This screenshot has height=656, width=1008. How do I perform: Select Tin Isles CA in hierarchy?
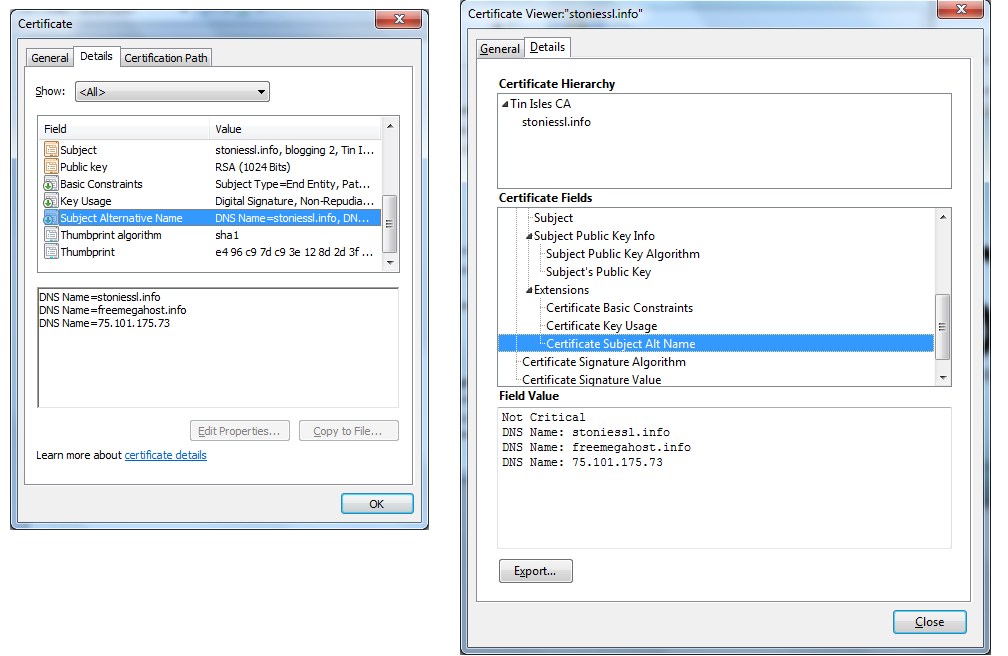tap(540, 104)
